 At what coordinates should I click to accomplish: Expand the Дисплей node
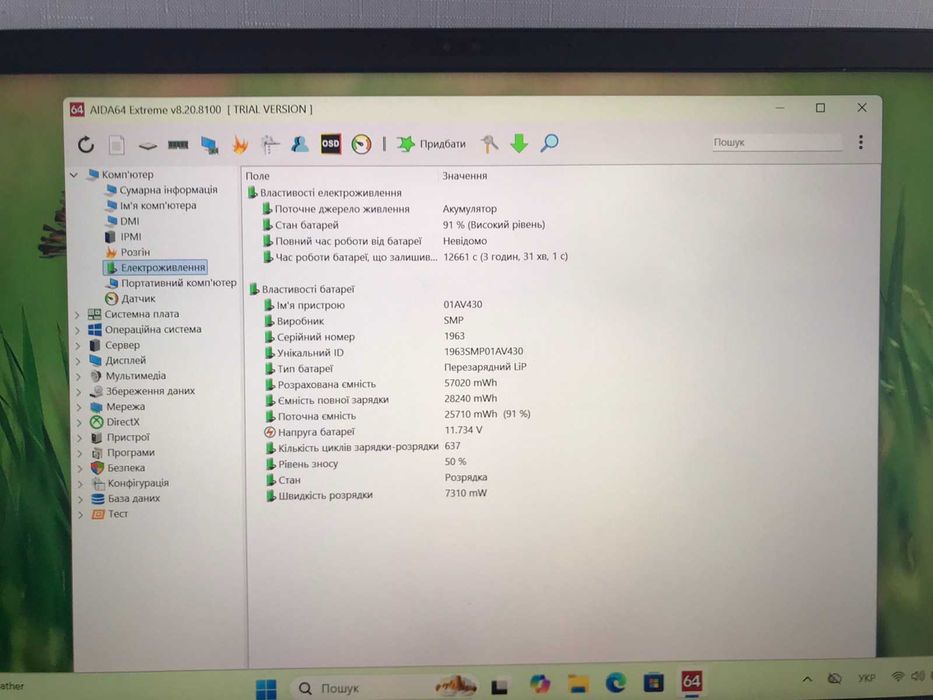pos(78,361)
